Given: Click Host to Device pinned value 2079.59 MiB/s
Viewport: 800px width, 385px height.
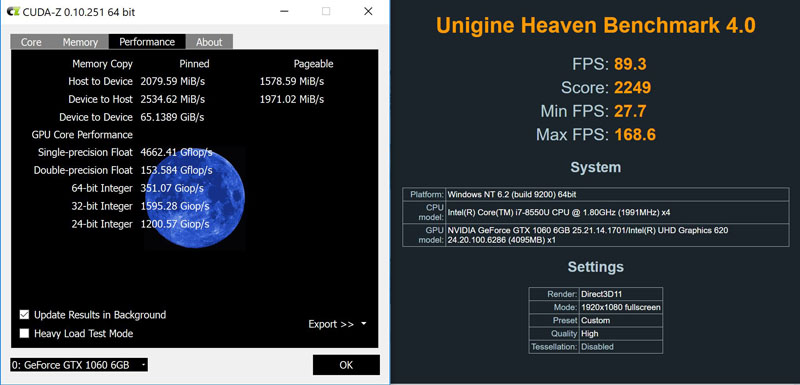Looking at the screenshot, I should pos(172,82).
